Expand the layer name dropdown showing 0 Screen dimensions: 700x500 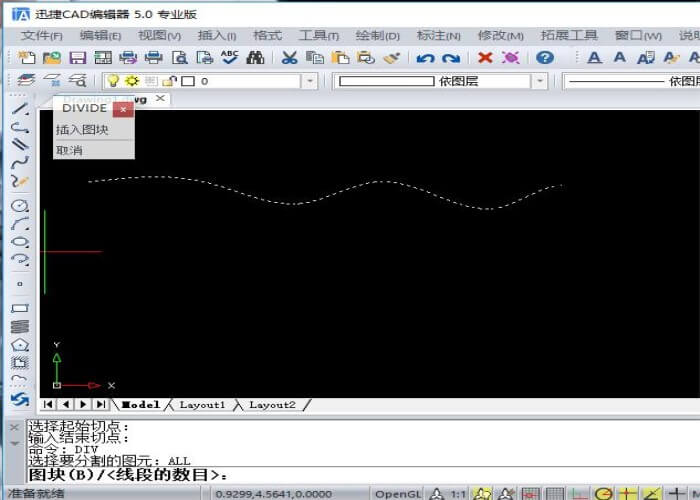point(309,81)
